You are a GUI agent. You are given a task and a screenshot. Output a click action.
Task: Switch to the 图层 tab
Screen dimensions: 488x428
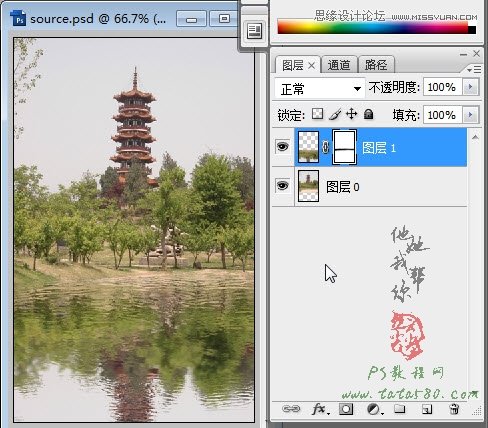(x=292, y=65)
